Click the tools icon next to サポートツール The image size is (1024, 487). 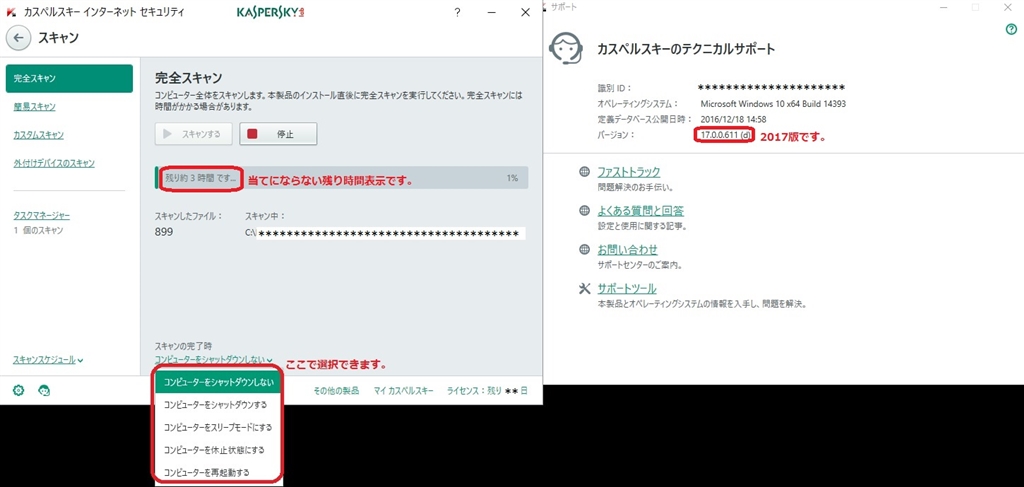point(584,289)
